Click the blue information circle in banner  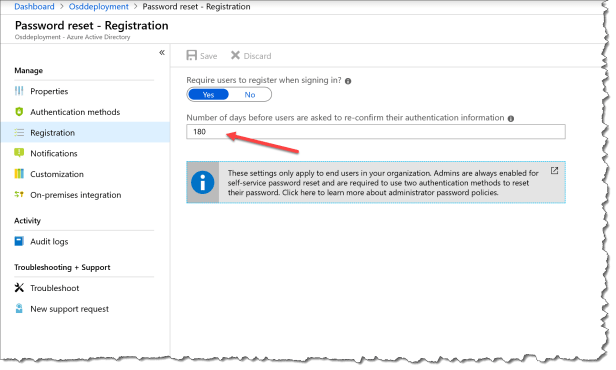(203, 182)
